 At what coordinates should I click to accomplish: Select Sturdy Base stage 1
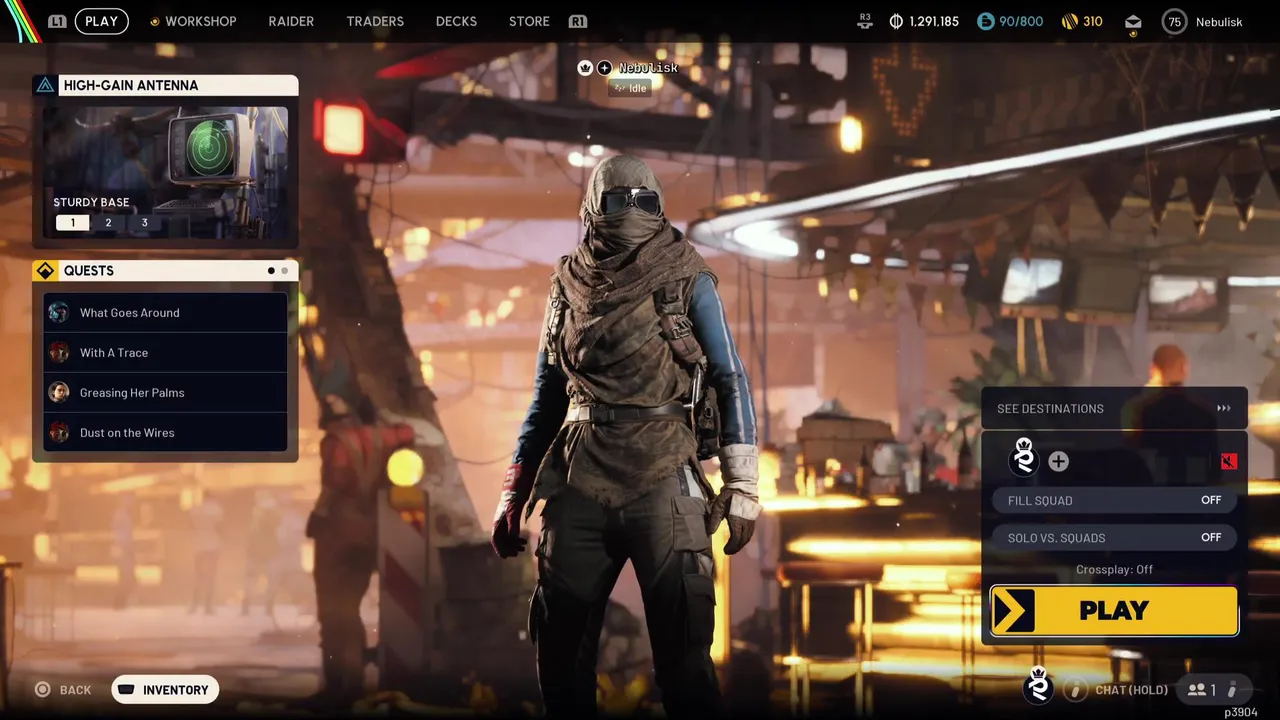click(72, 222)
